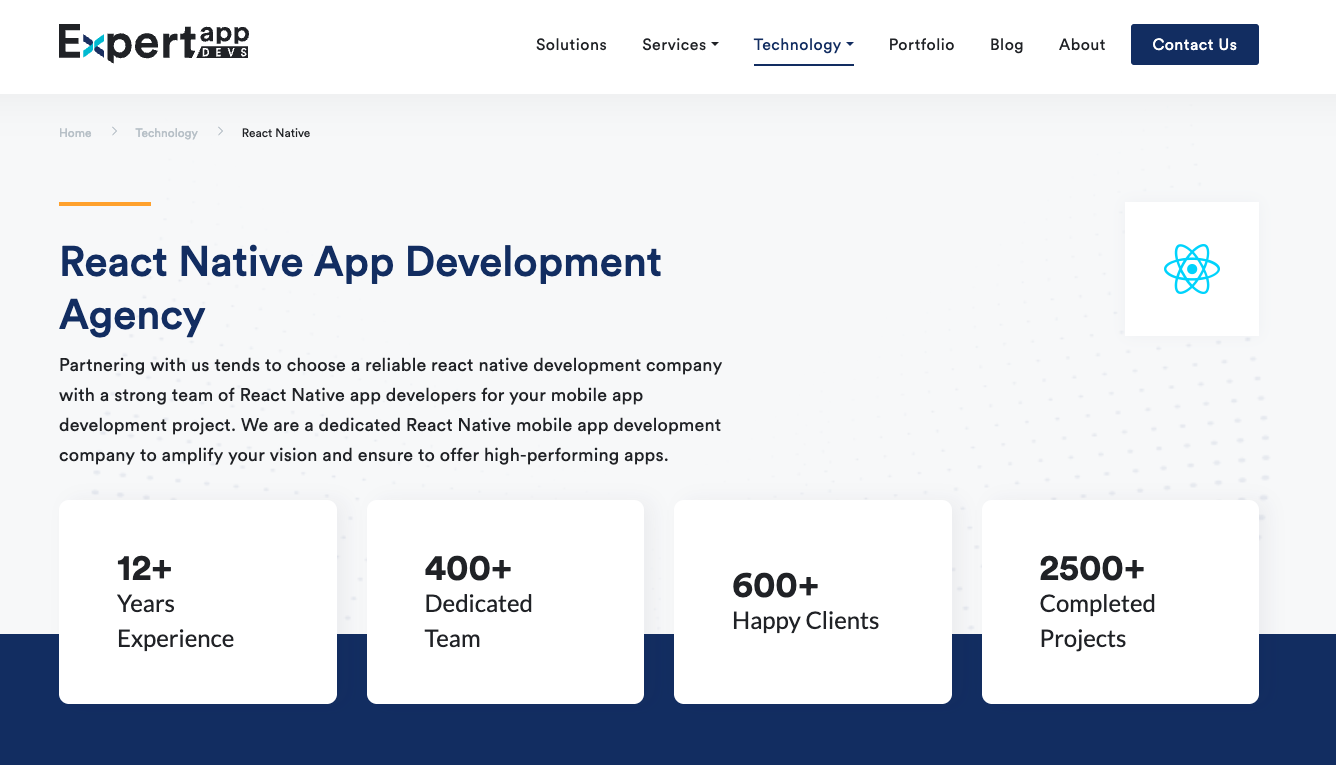Open the Blog page
This screenshot has width=1336, height=765.
pyautogui.click(x=1006, y=45)
